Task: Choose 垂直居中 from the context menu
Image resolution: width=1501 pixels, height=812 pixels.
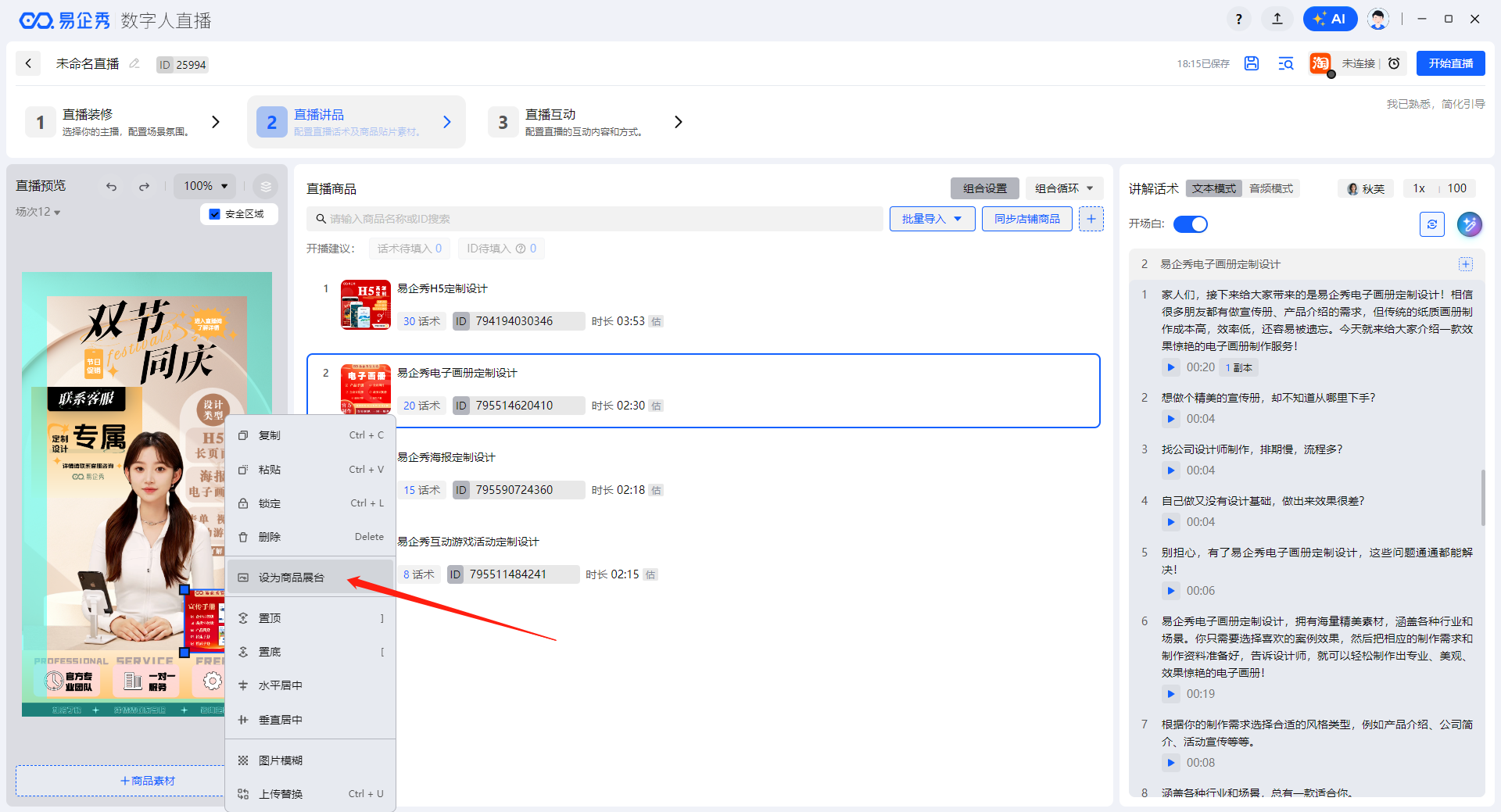Action: 311,720
